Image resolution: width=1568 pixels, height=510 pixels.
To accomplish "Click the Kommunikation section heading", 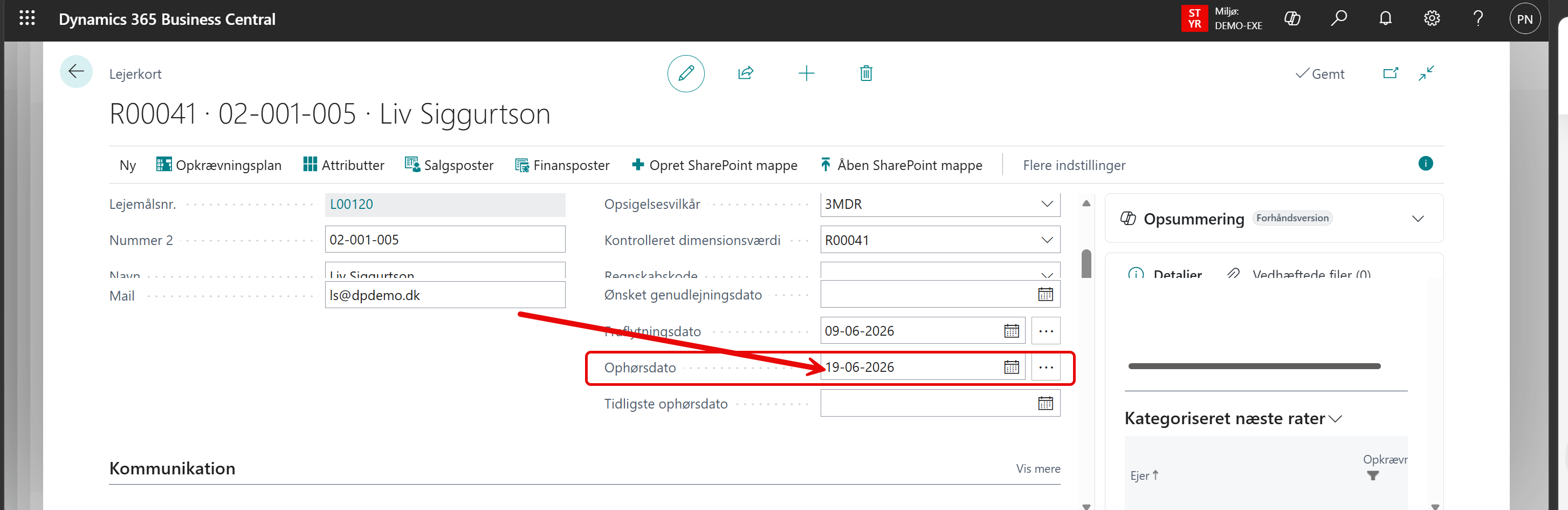I will pyautogui.click(x=172, y=468).
